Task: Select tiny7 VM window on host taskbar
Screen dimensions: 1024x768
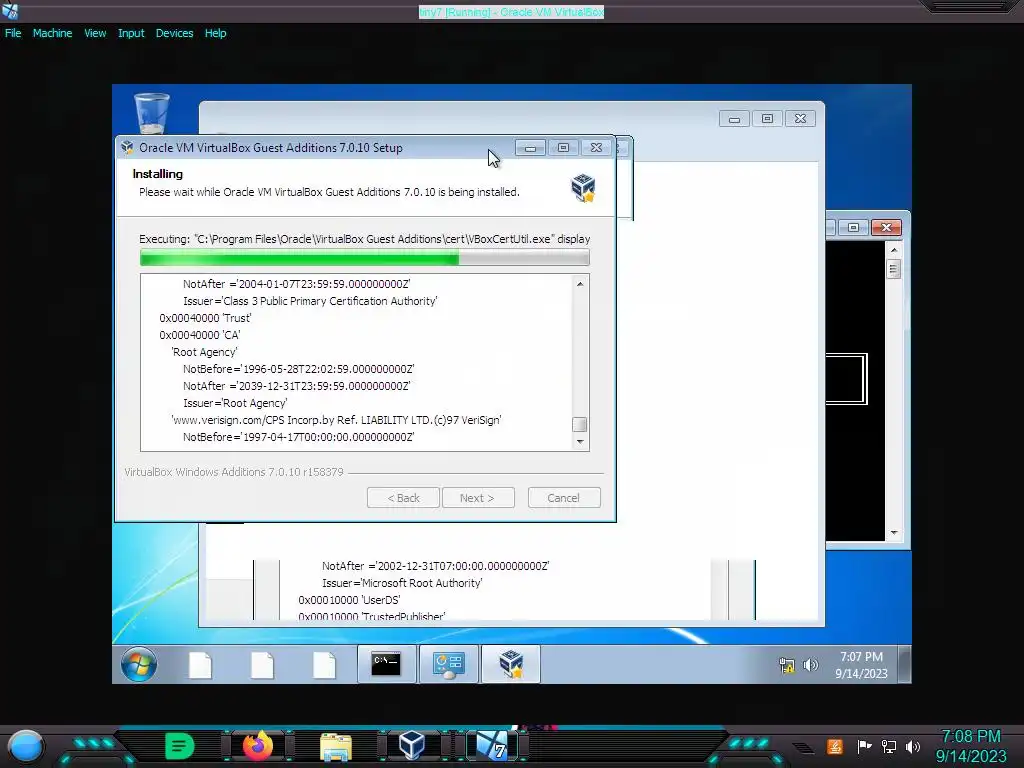Action: (492, 746)
